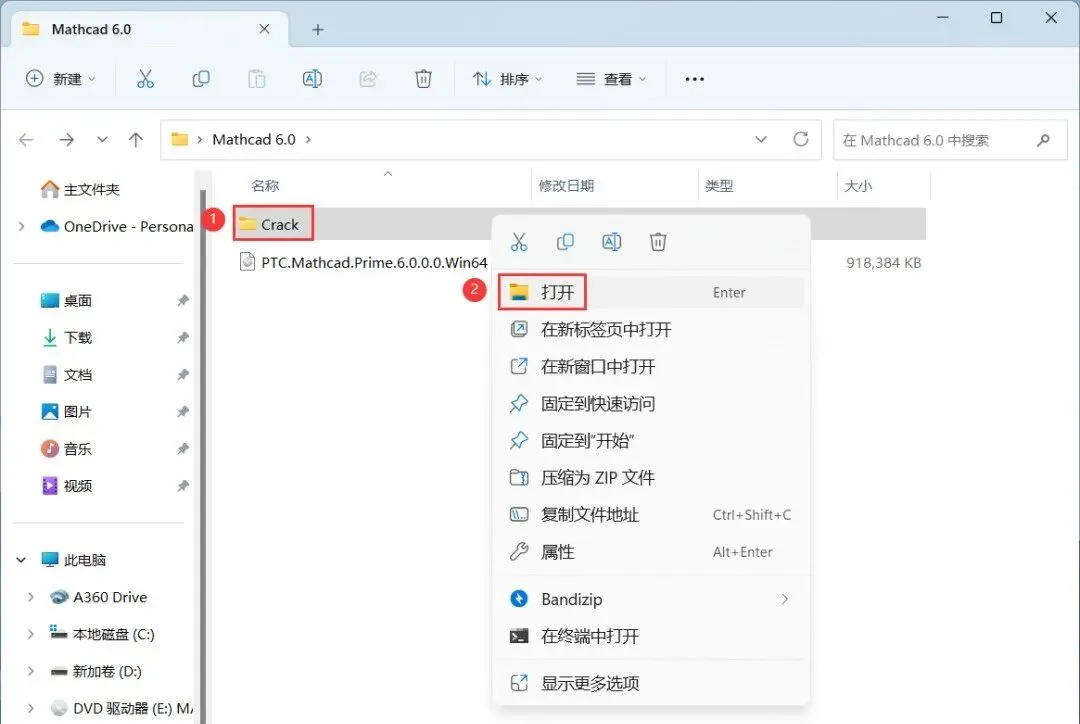1080x724 pixels.
Task: Close the Mathcad 6.0 tab
Action: [264, 29]
